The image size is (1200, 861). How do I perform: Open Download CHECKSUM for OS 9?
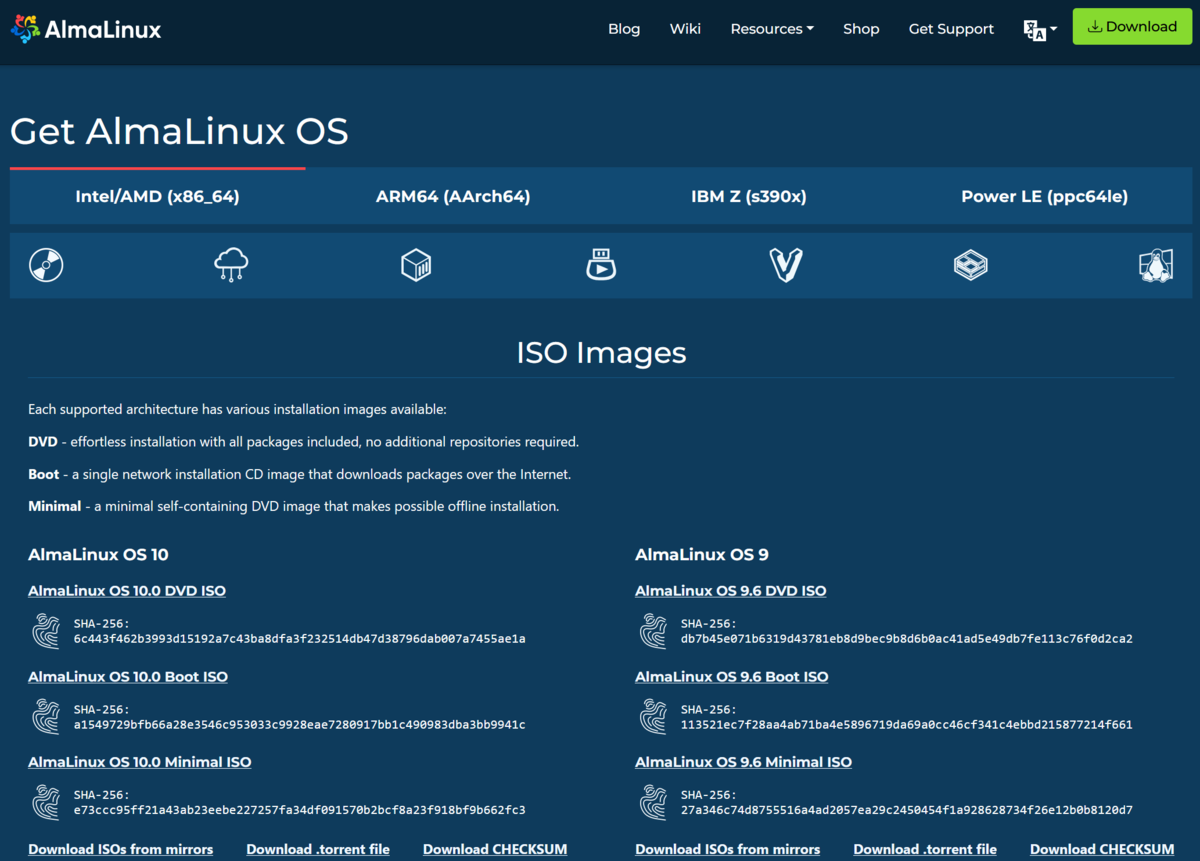tap(1102, 849)
